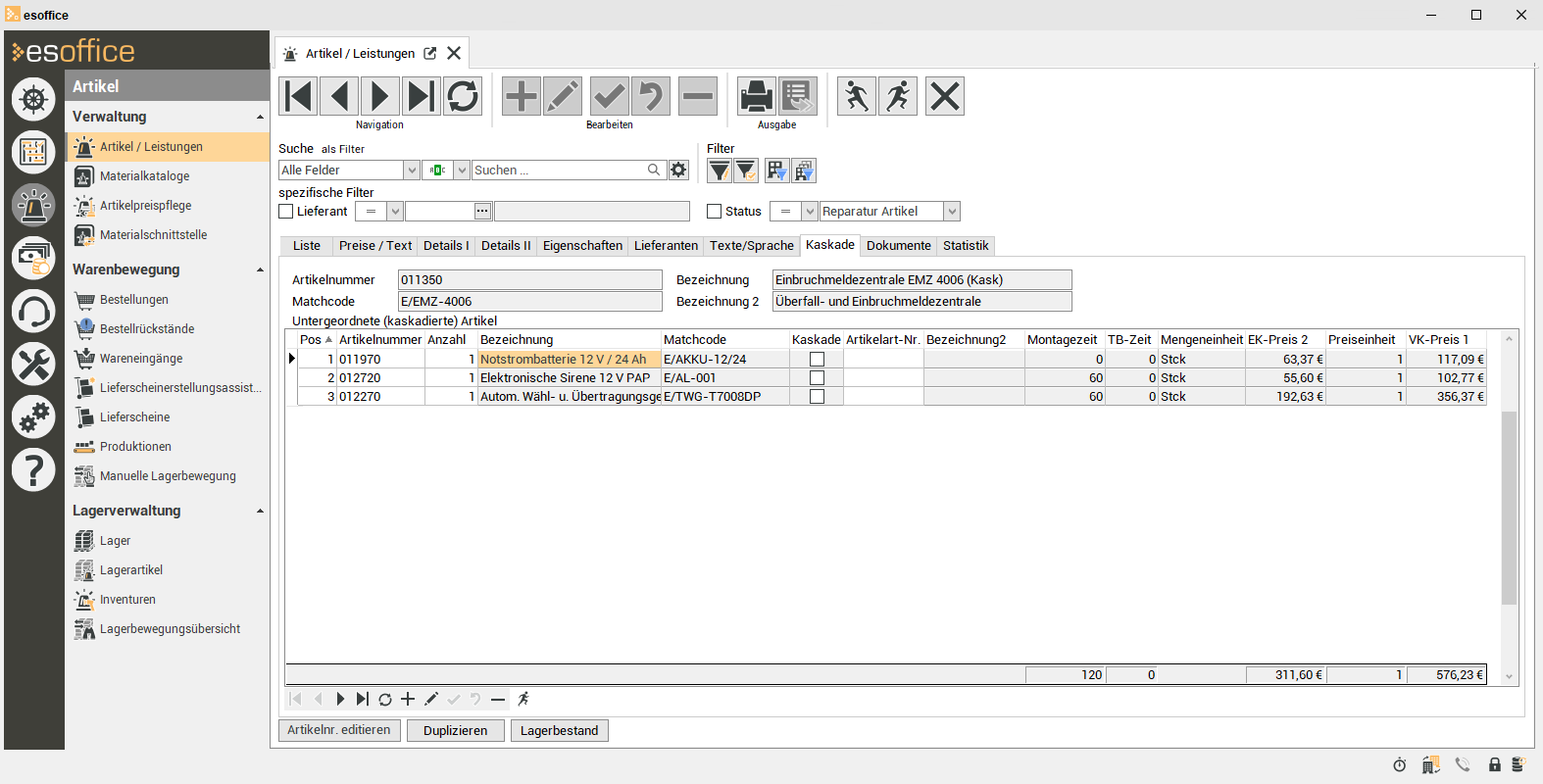Click the first running figure icon
1543x784 pixels.
pos(857,96)
